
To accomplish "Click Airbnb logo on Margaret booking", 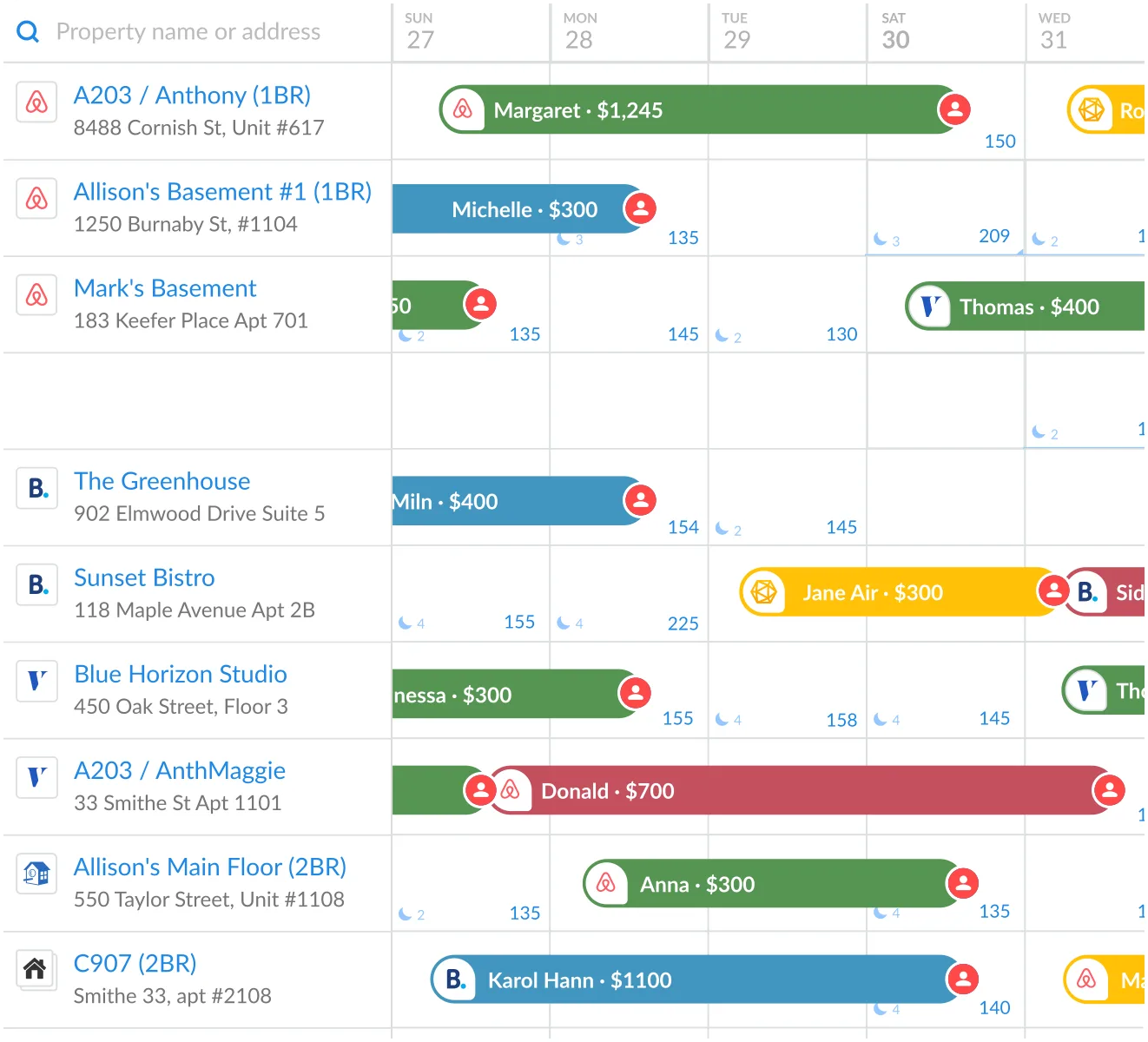I will click(463, 109).
